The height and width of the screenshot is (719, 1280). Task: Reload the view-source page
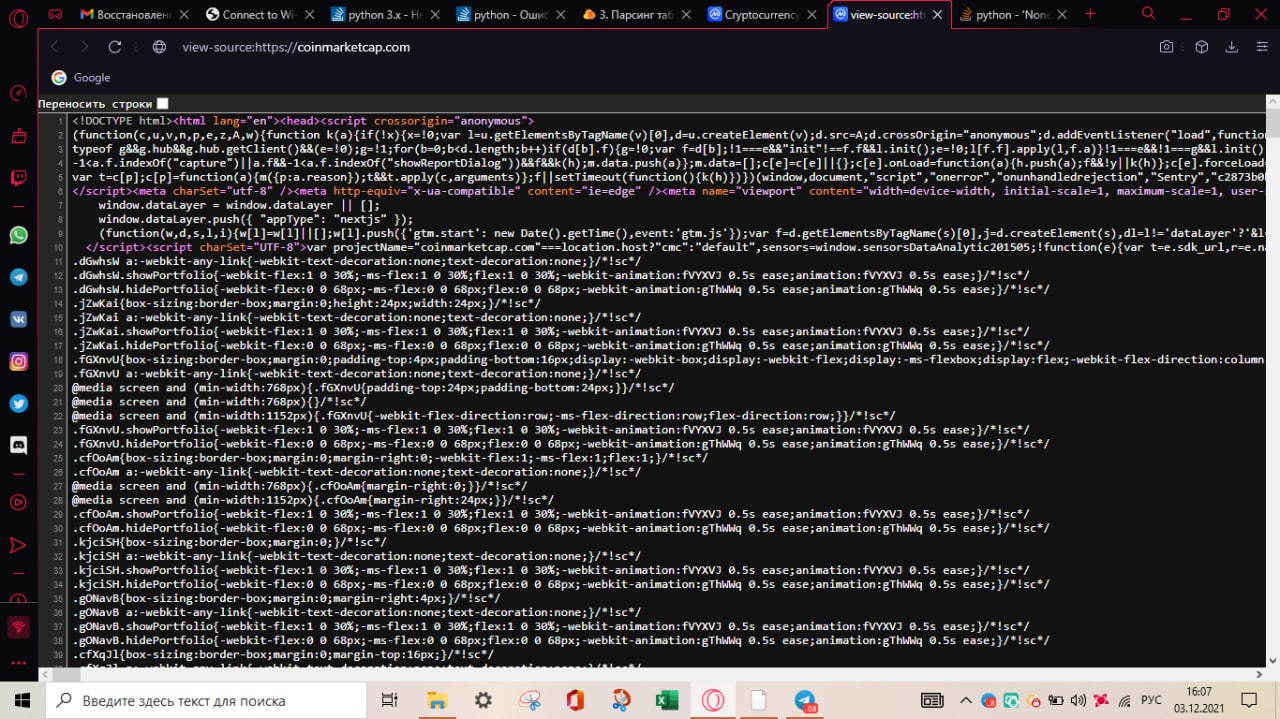[115, 47]
